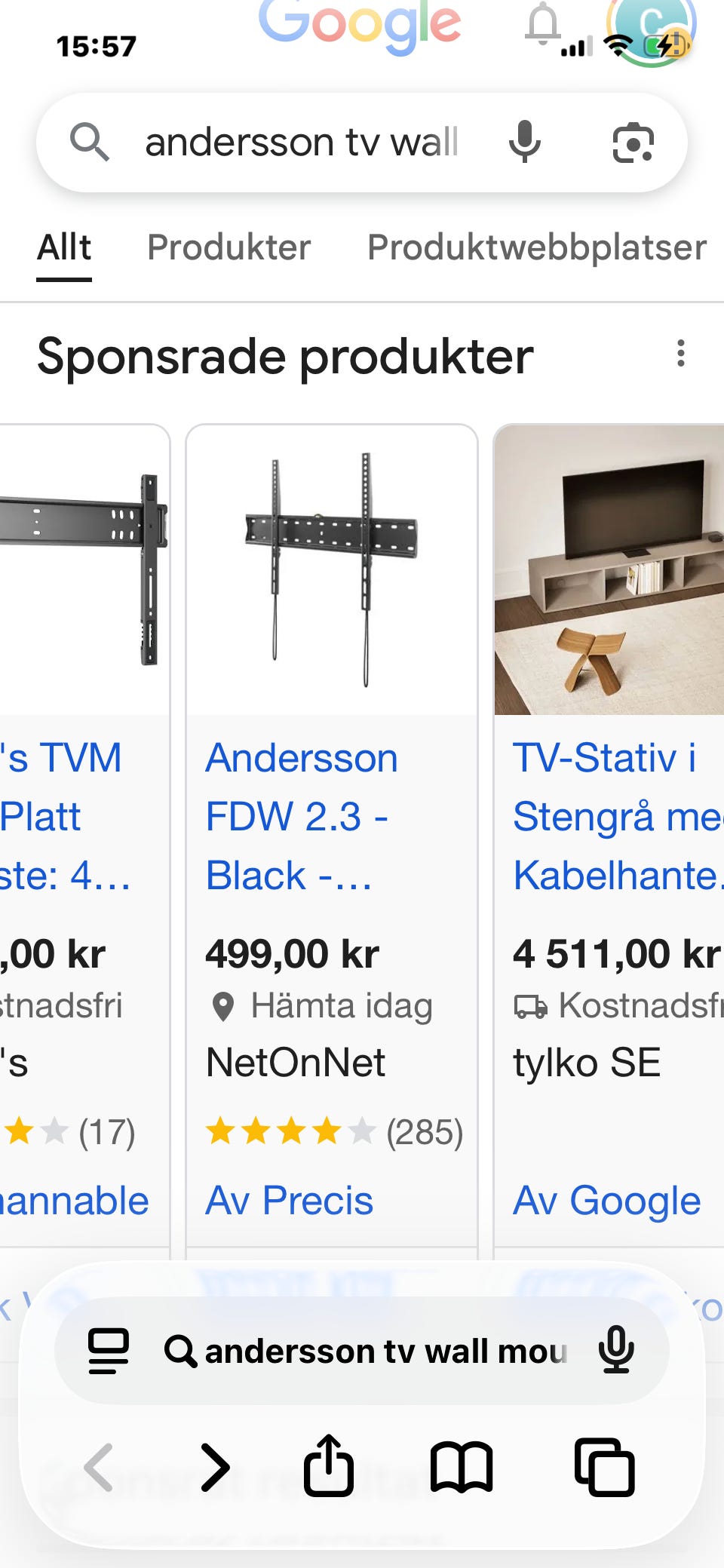
Task: Activate voice search with the microphone icon
Action: [526, 141]
